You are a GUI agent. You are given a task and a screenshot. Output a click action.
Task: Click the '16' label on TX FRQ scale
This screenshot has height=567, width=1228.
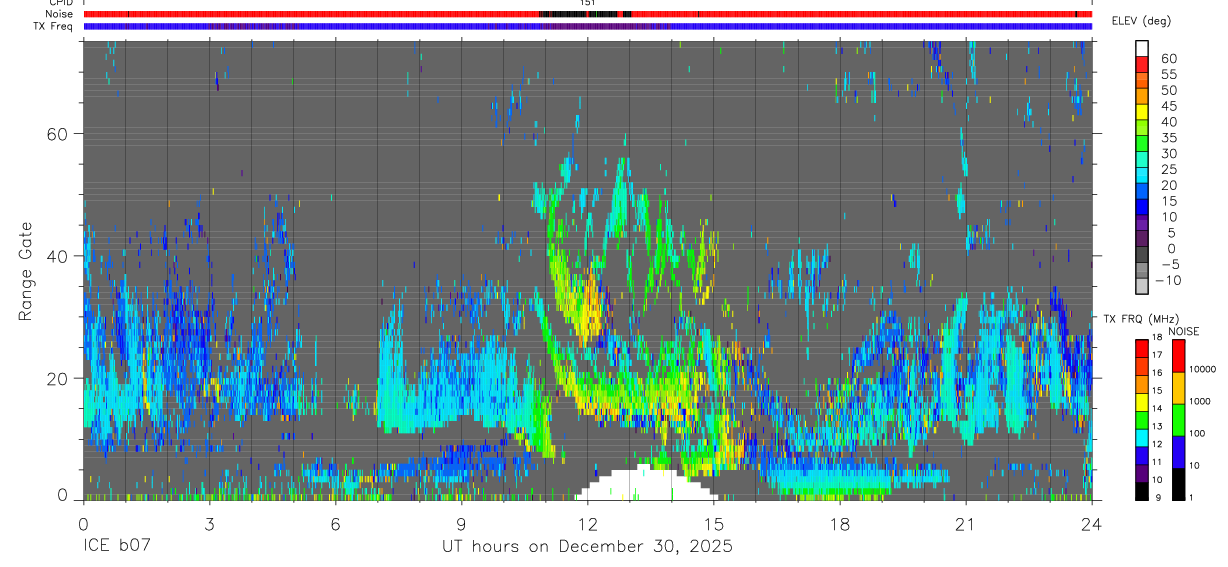[x=1158, y=373]
